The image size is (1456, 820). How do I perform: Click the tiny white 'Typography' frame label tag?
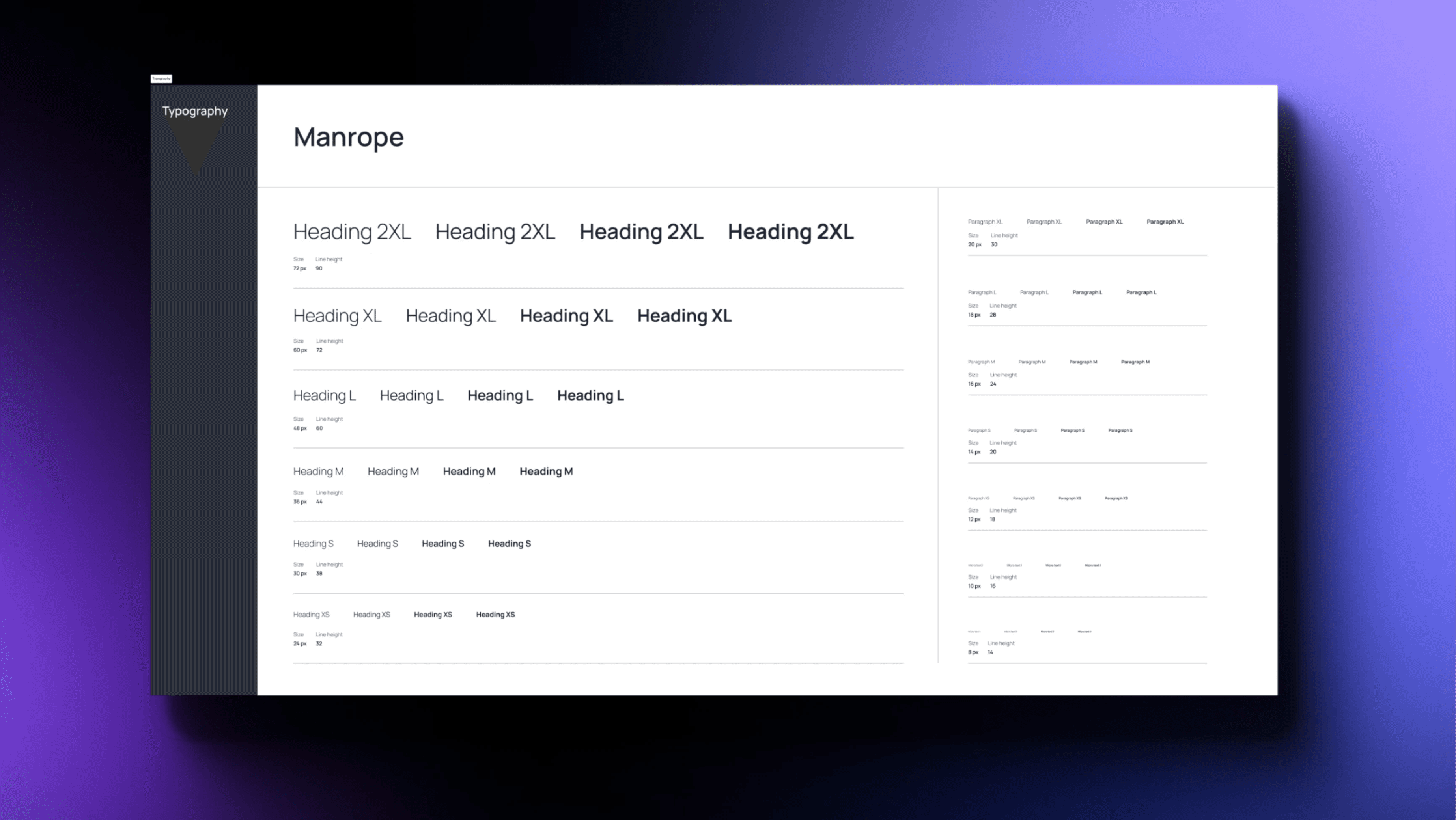161,78
